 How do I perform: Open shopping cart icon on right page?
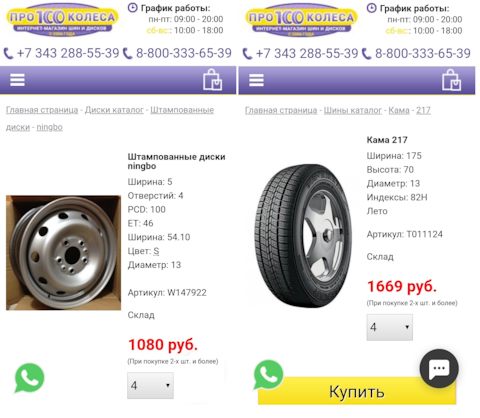[x=452, y=80]
